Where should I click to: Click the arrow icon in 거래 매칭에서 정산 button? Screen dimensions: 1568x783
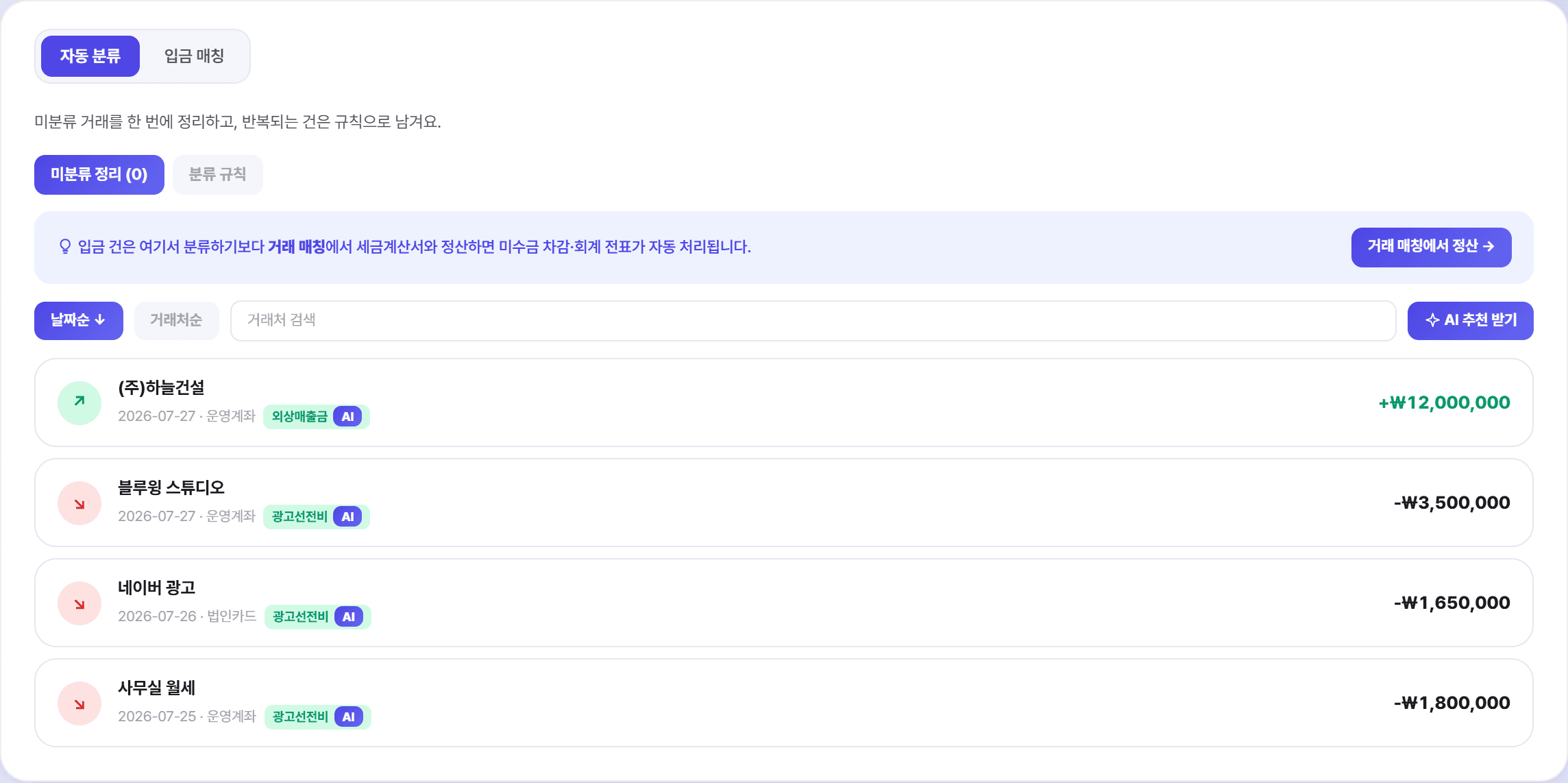pos(1489,246)
